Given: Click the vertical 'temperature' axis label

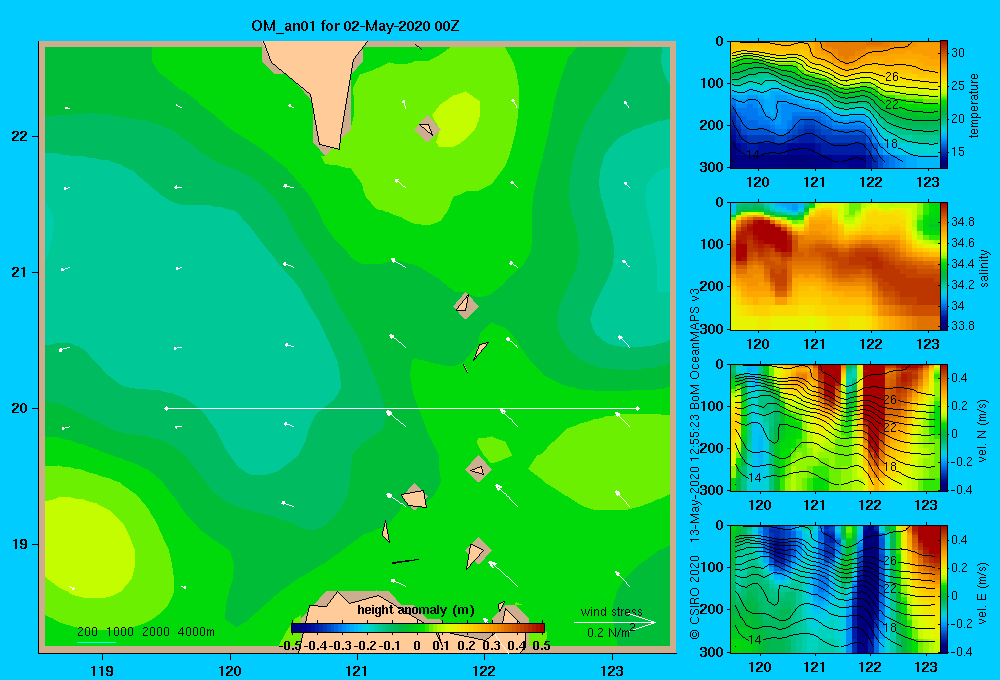Looking at the screenshot, I should [x=973, y=105].
